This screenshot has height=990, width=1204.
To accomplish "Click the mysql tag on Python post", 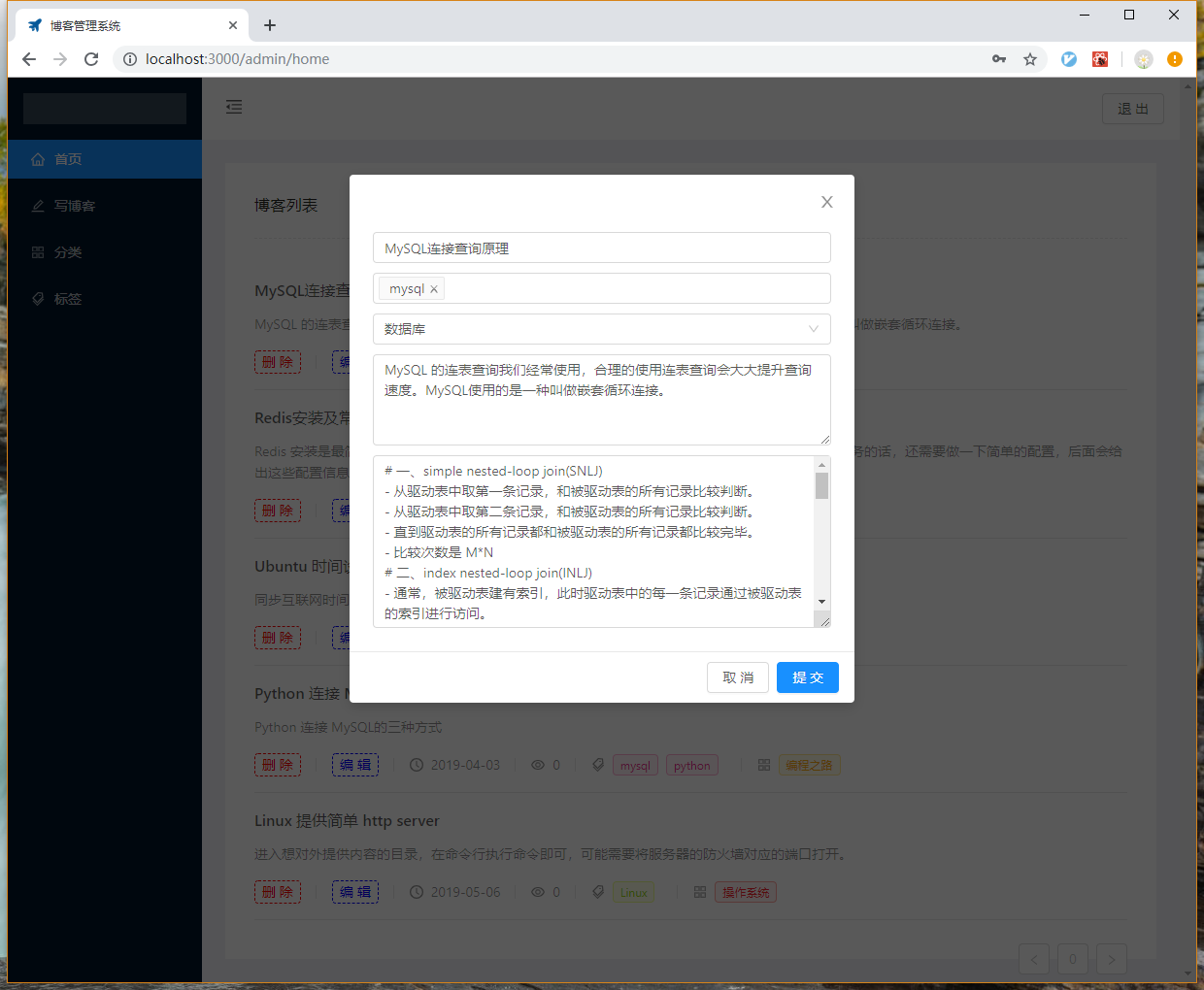I will point(635,766).
